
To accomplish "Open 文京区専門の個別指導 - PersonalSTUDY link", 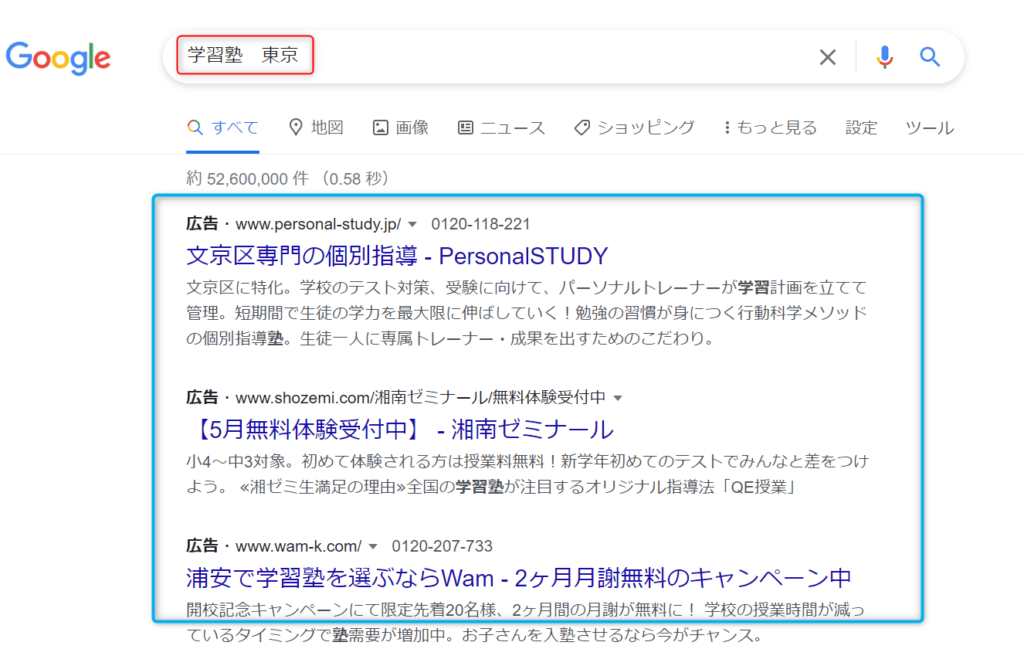I will (x=397, y=256).
